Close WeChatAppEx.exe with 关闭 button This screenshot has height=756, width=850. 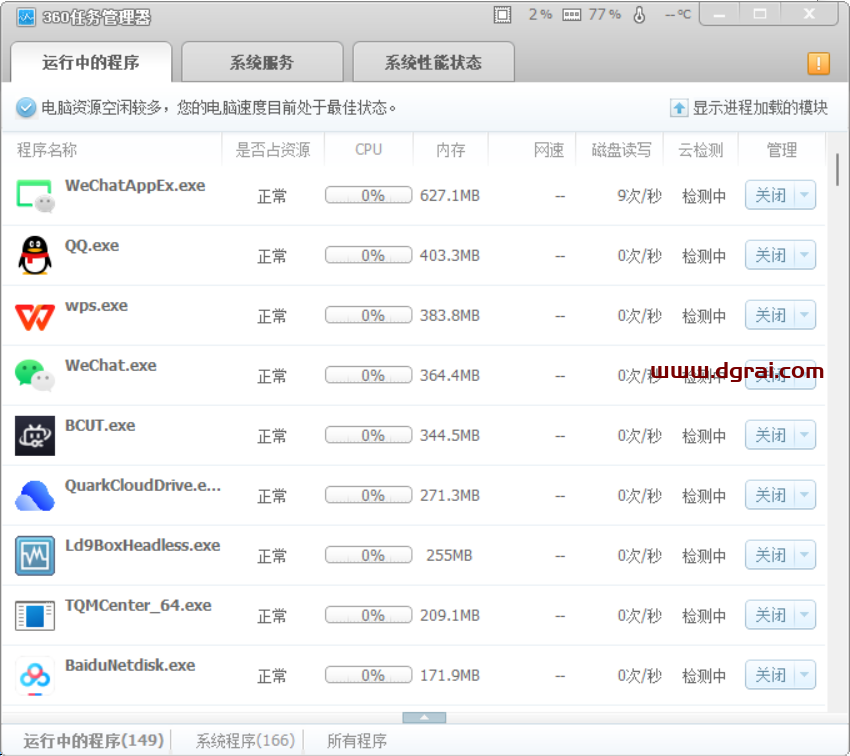tap(770, 195)
